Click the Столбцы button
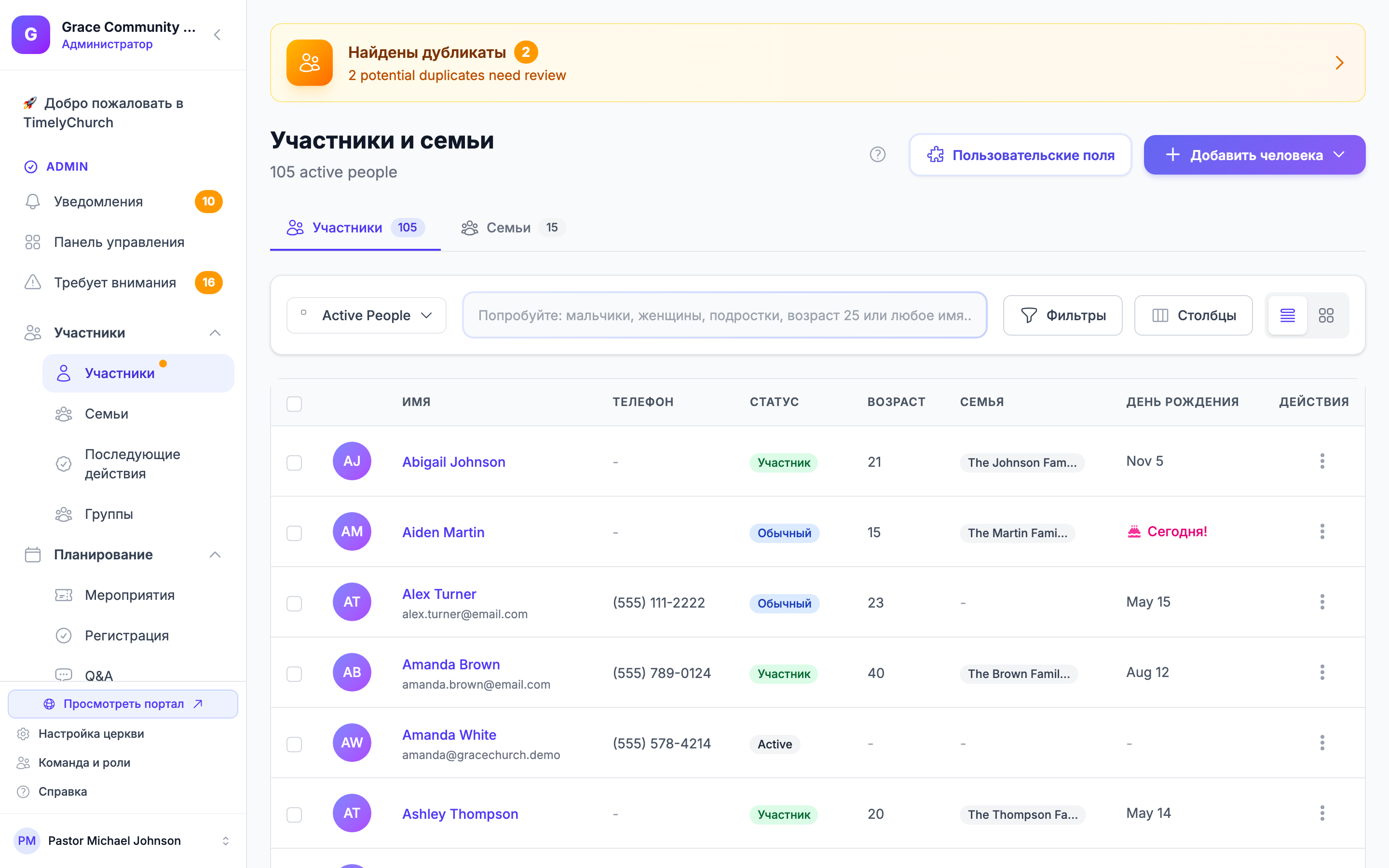This screenshot has height=868, width=1389. [x=1193, y=315]
